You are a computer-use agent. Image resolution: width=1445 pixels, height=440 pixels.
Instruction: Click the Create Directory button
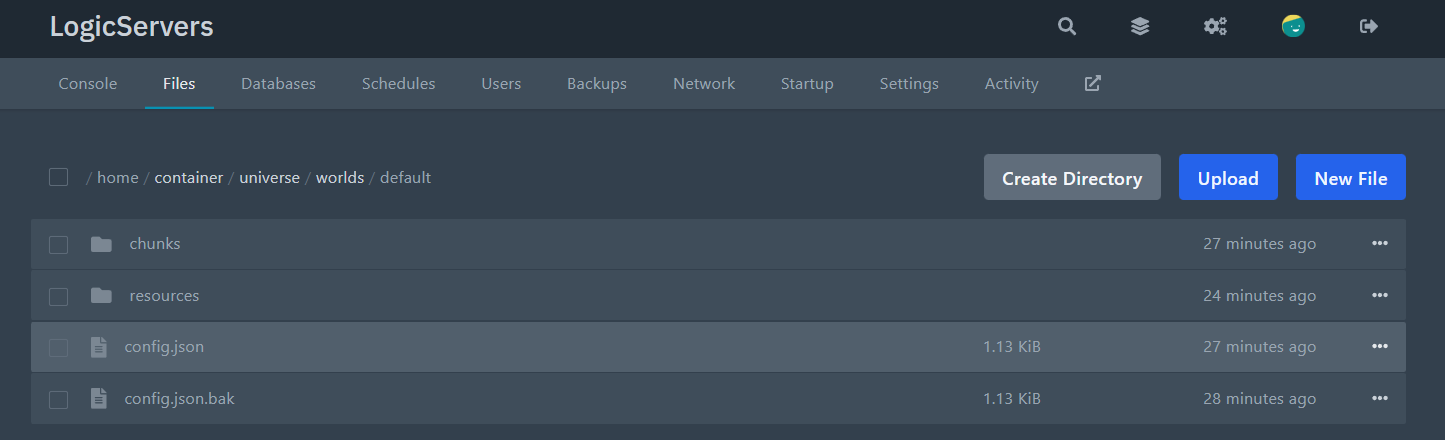pos(1072,178)
